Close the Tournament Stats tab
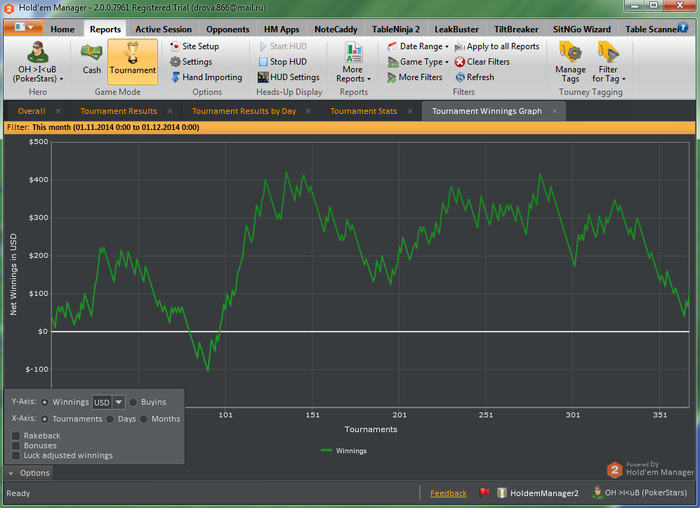The height and width of the screenshot is (508, 700). point(410,111)
